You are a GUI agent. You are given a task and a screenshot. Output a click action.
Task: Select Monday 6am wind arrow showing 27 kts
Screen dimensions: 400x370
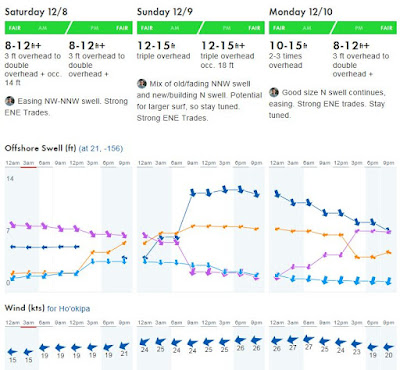[x=309, y=339]
